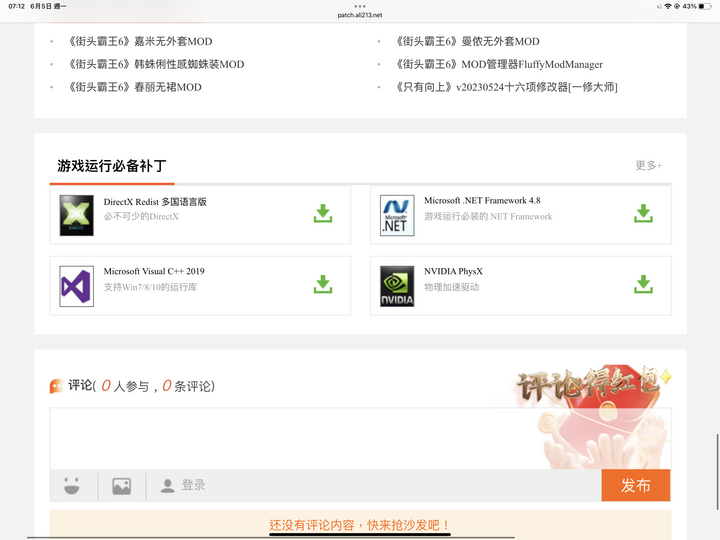Click the 游戏运行必备补丁 section heading

click(x=112, y=166)
